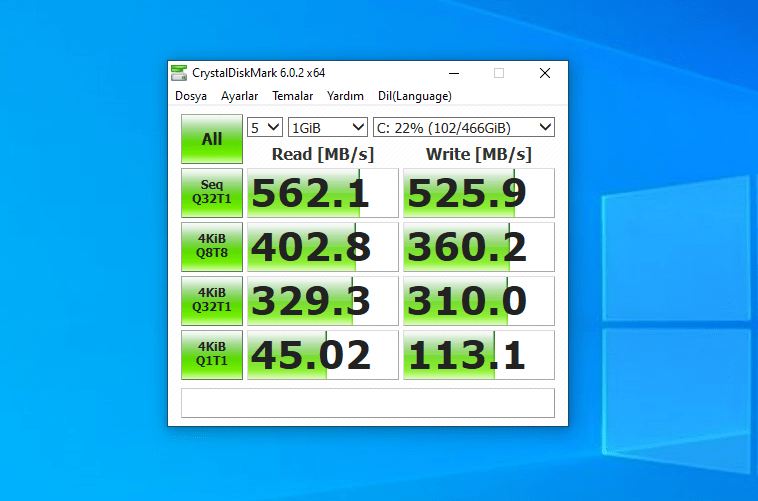The height and width of the screenshot is (501, 758).
Task: Start the 4KiB Q1T1 test
Action: coord(212,355)
